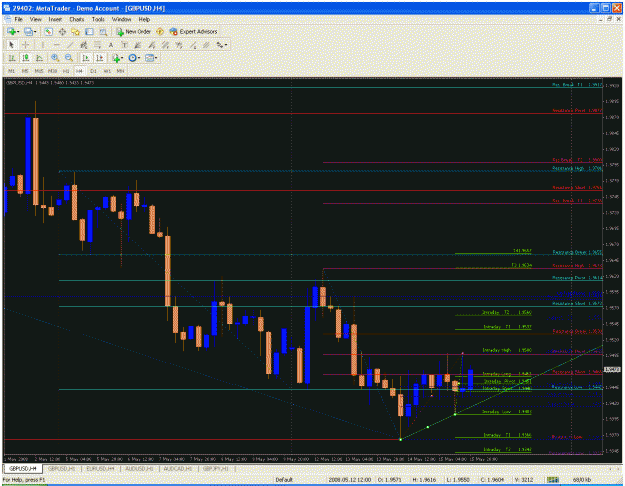The height and width of the screenshot is (486, 625).
Task: Open the Navigator favorites-folder icon
Action: (x=76, y=31)
